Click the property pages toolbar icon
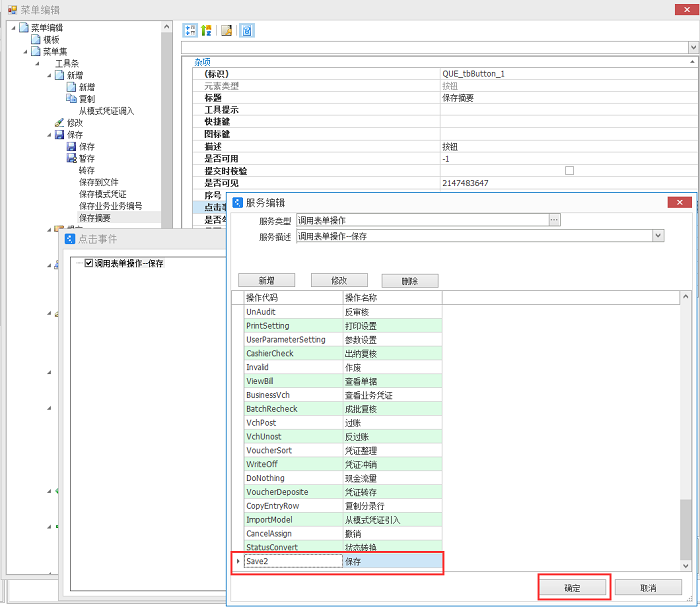700x611 pixels. coord(227,30)
